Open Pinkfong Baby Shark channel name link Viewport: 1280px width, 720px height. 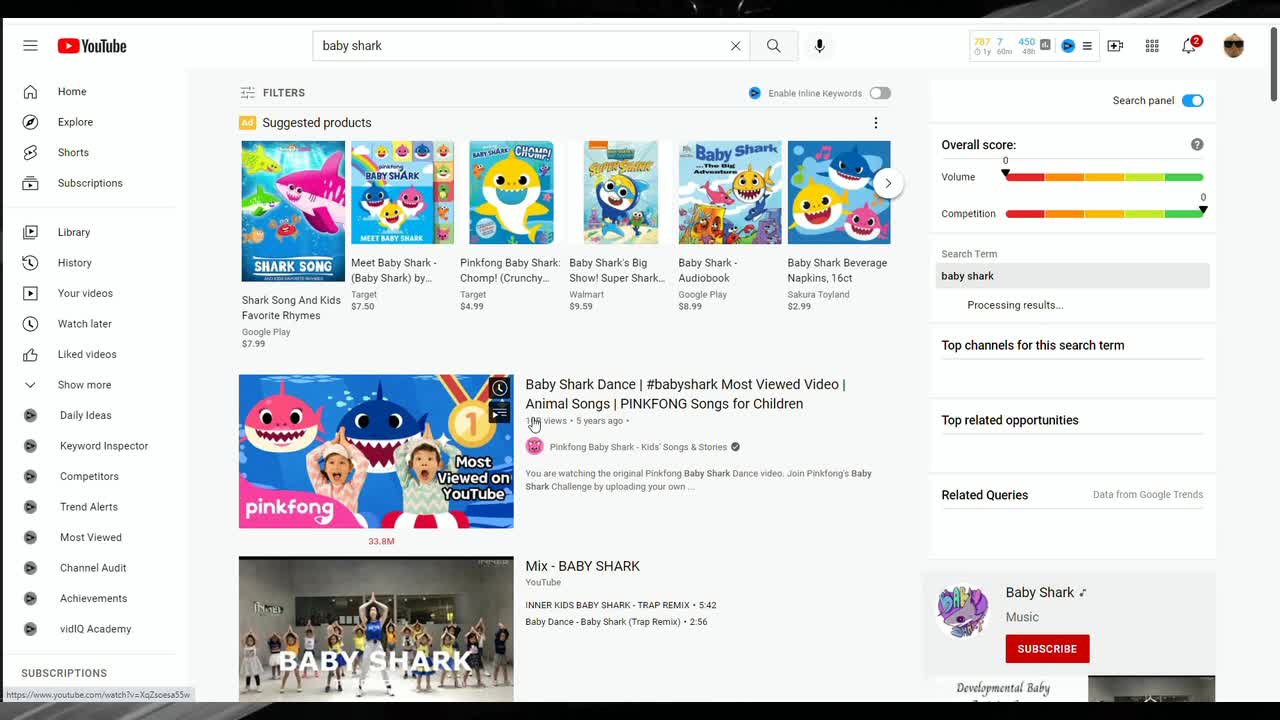click(x=638, y=447)
